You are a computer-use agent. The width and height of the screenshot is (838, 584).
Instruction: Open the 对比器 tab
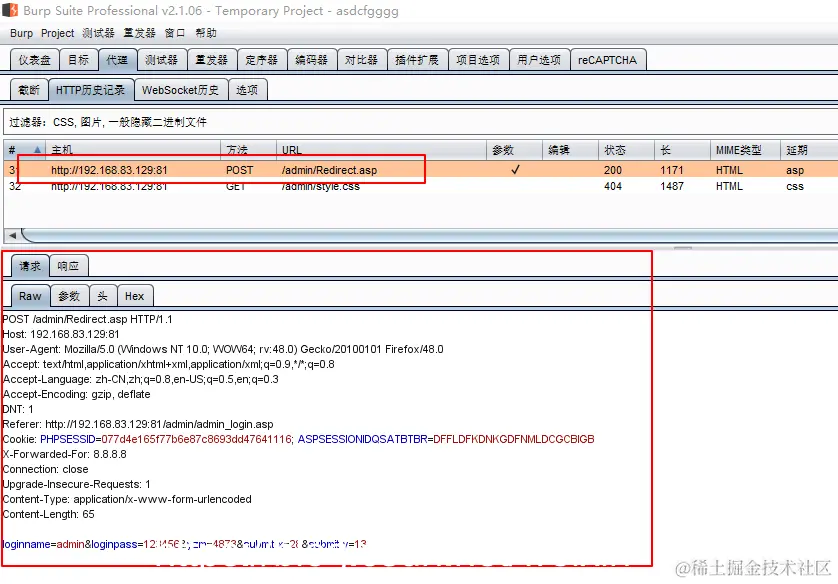(361, 60)
